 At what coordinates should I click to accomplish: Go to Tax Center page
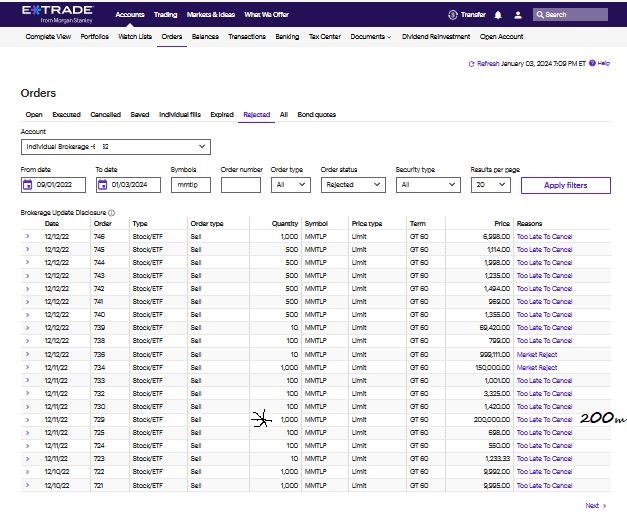coord(325,37)
